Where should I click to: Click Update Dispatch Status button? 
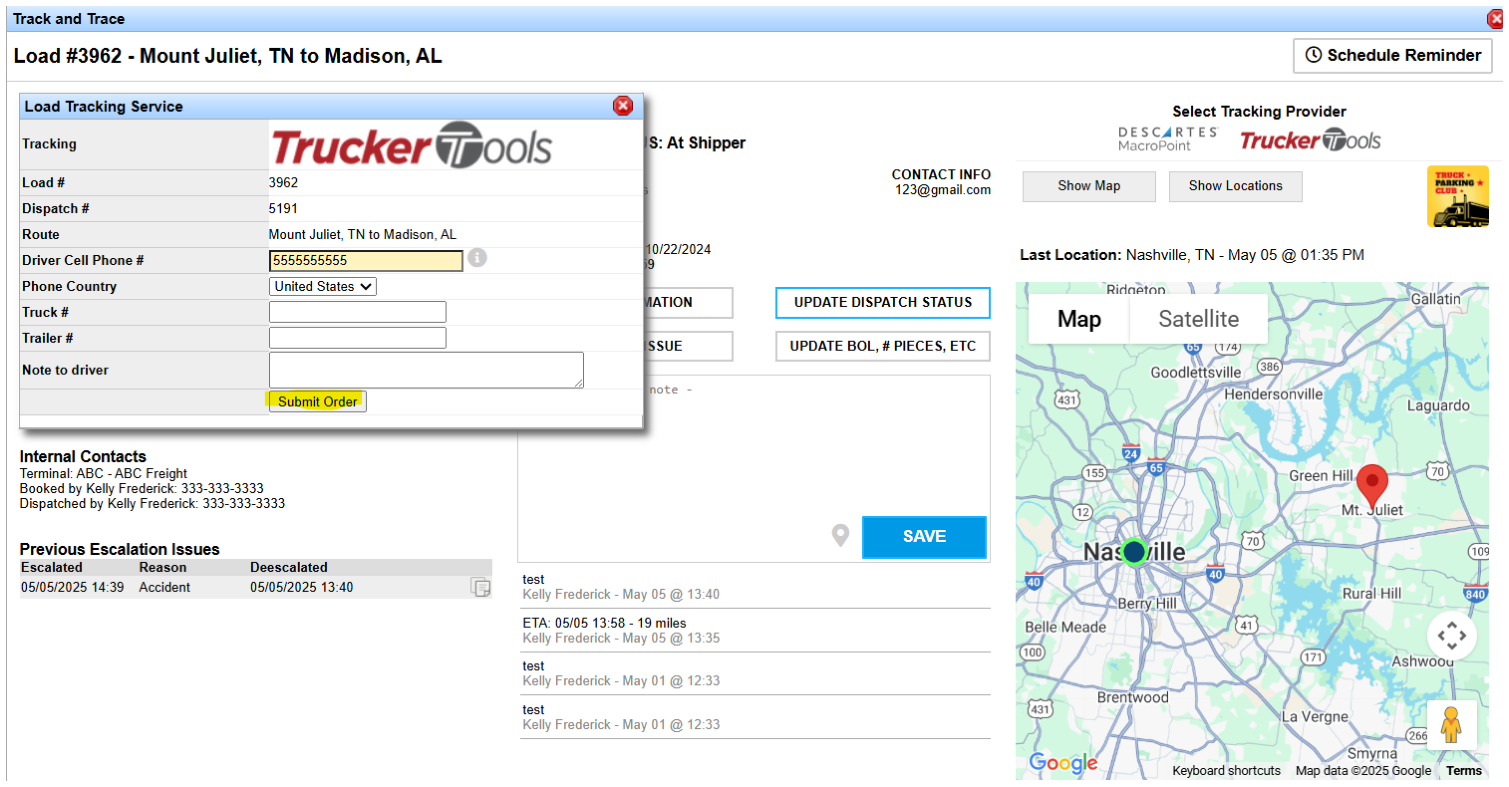coord(883,302)
